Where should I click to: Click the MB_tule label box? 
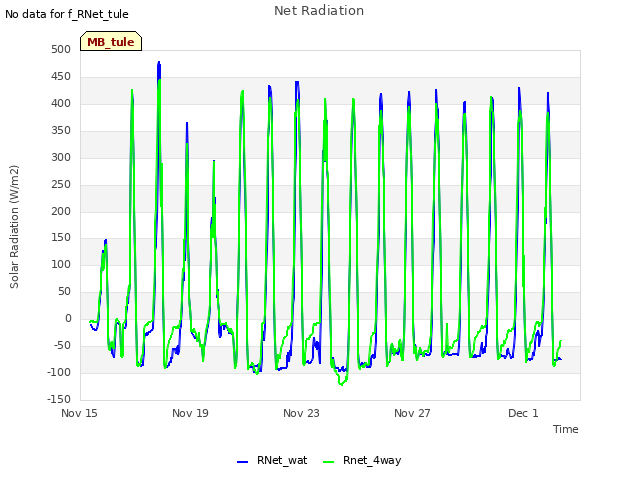[x=111, y=41]
